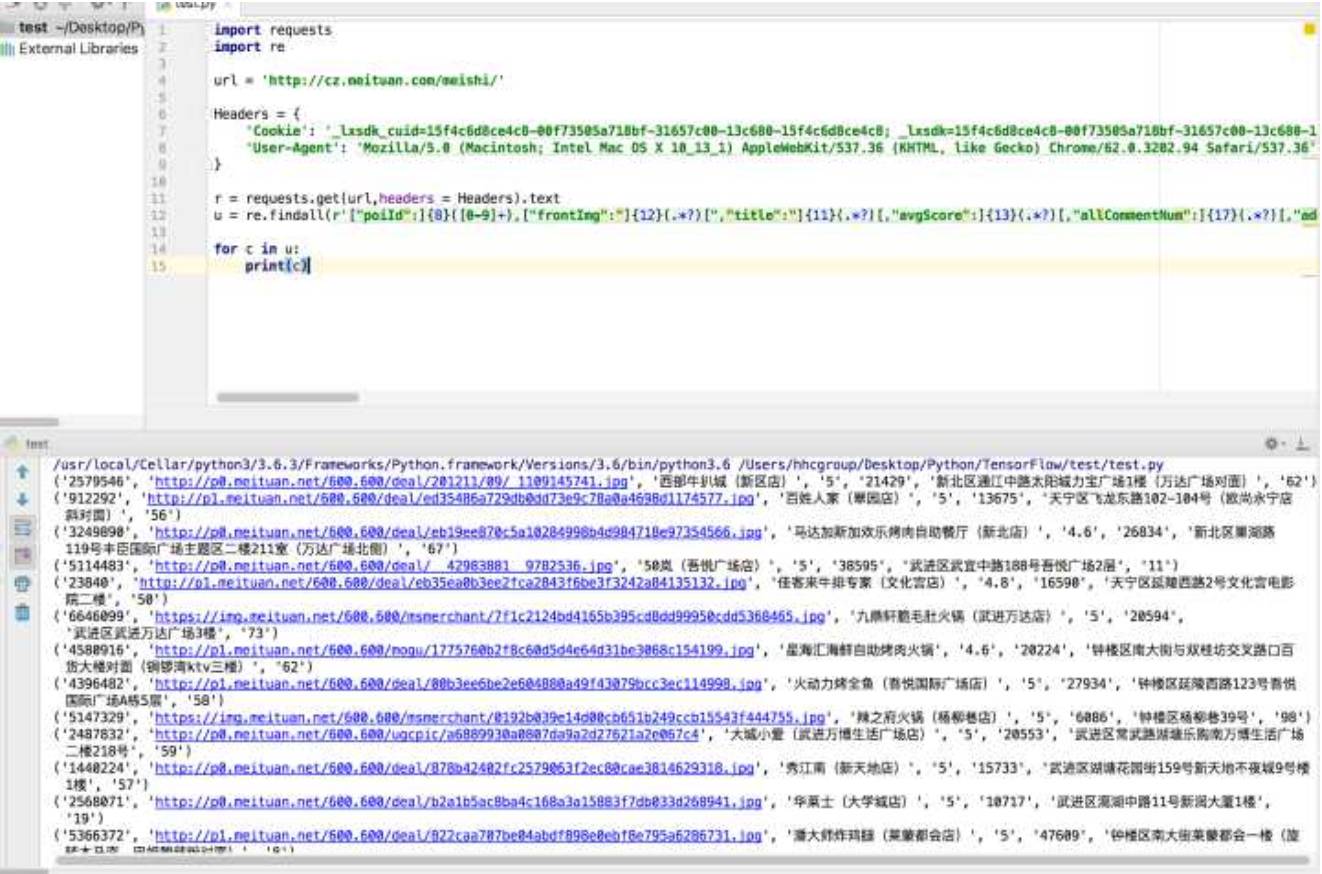The image size is (1322, 874).
Task: Expand External Libraries in the project tree
Action: (78, 48)
